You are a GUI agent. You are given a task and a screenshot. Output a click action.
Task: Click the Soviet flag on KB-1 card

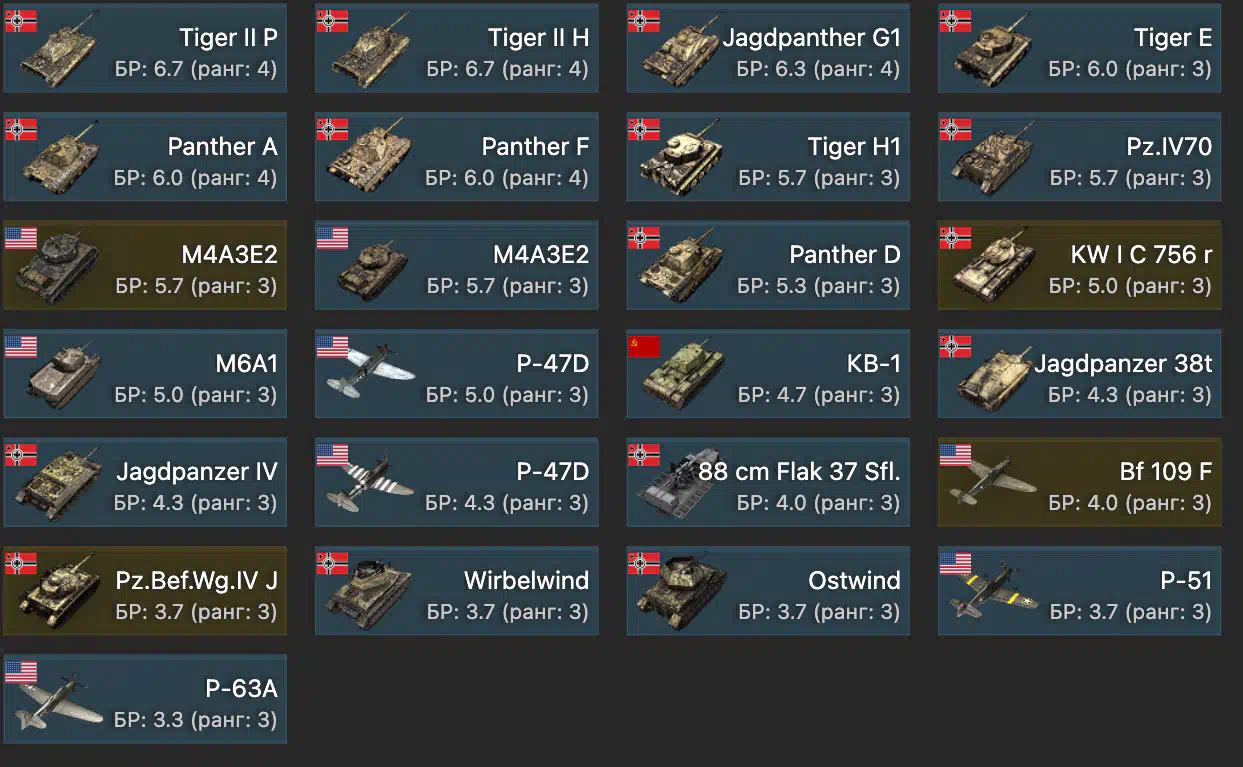click(644, 346)
